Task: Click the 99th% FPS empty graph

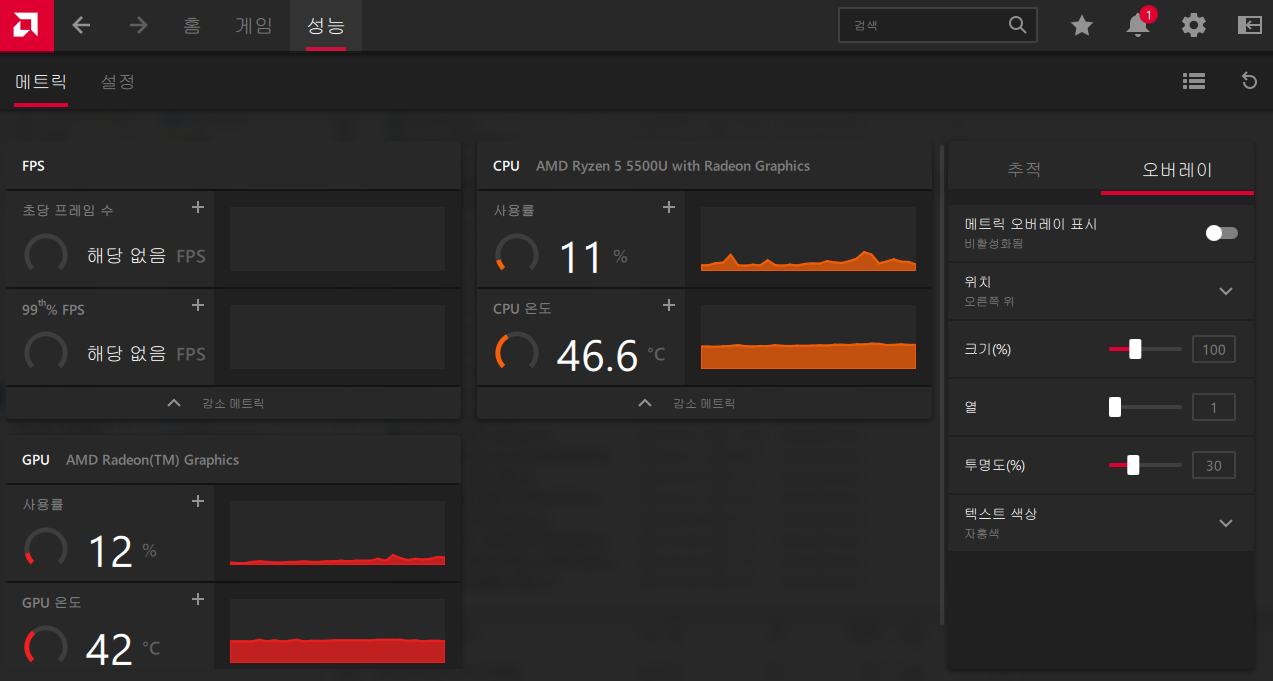Action: (337, 337)
